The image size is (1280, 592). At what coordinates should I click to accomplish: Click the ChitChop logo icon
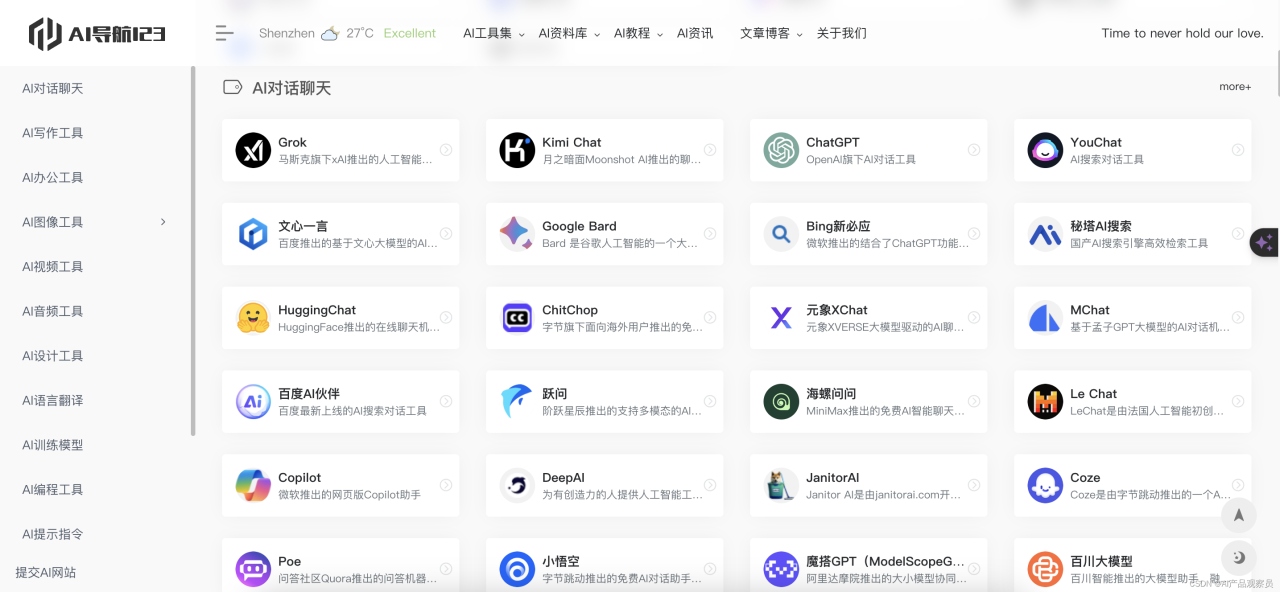[x=517, y=318]
